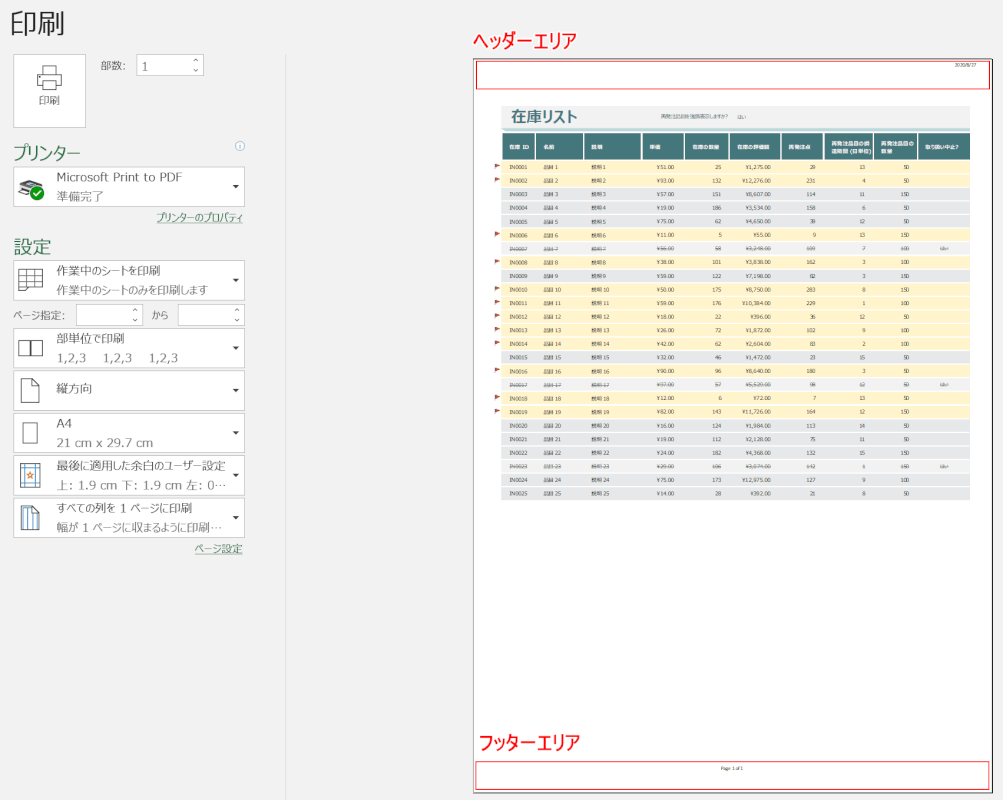The height and width of the screenshot is (800, 1003).
Task: Click the inventory list title in preview
Action: (x=544, y=117)
